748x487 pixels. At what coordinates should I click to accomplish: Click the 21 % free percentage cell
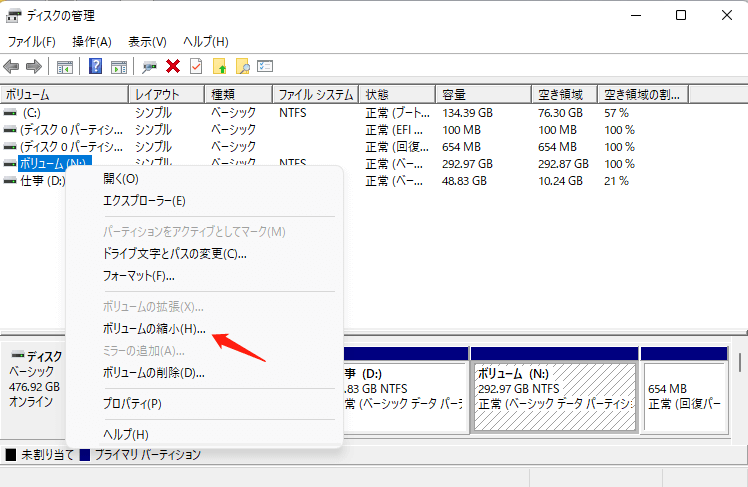[x=616, y=181]
